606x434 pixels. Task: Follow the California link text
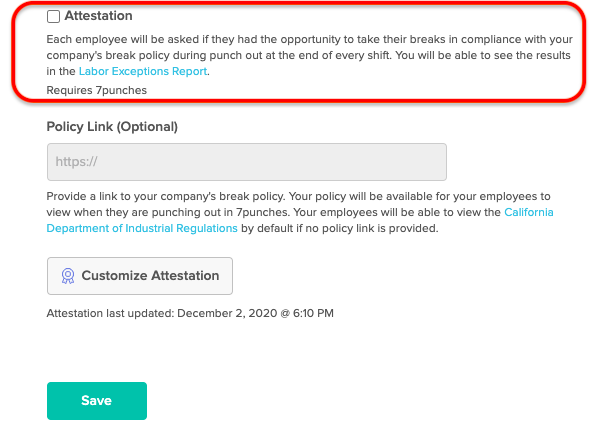coord(529,212)
